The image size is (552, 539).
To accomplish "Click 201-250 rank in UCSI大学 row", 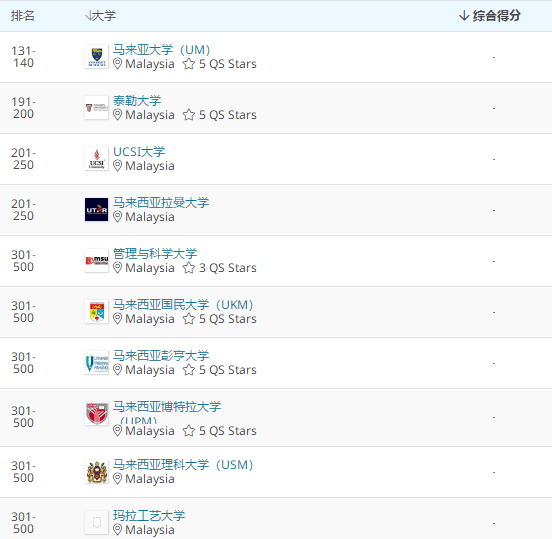I will (23, 159).
